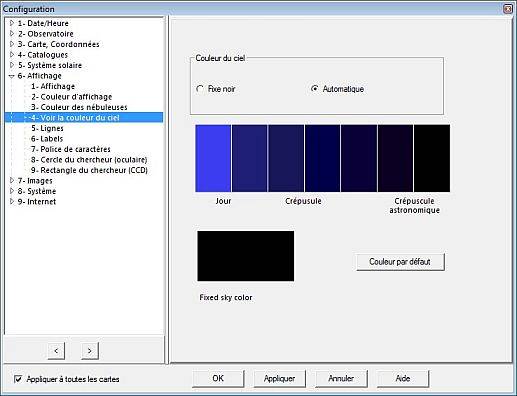This screenshot has width=517, height=396.
Task: Expand the 7- Images tree node
Action: coord(12,180)
